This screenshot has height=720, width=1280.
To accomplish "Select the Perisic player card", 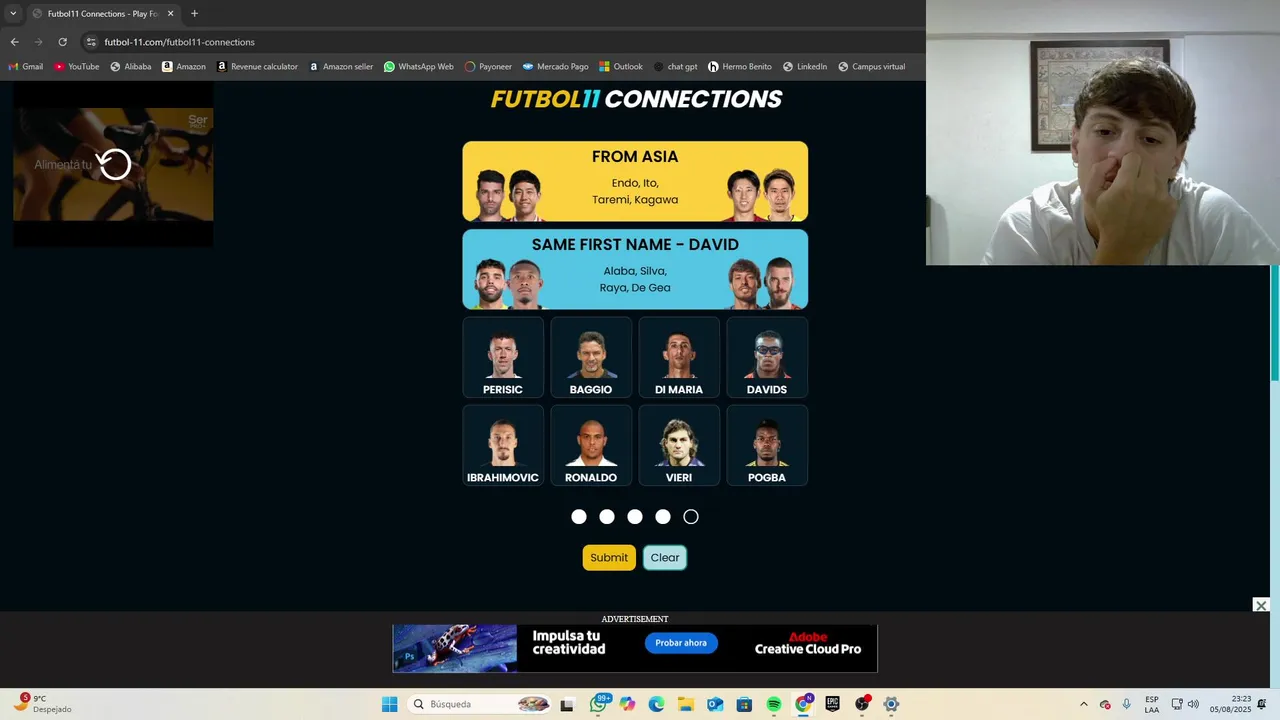I will (x=503, y=357).
